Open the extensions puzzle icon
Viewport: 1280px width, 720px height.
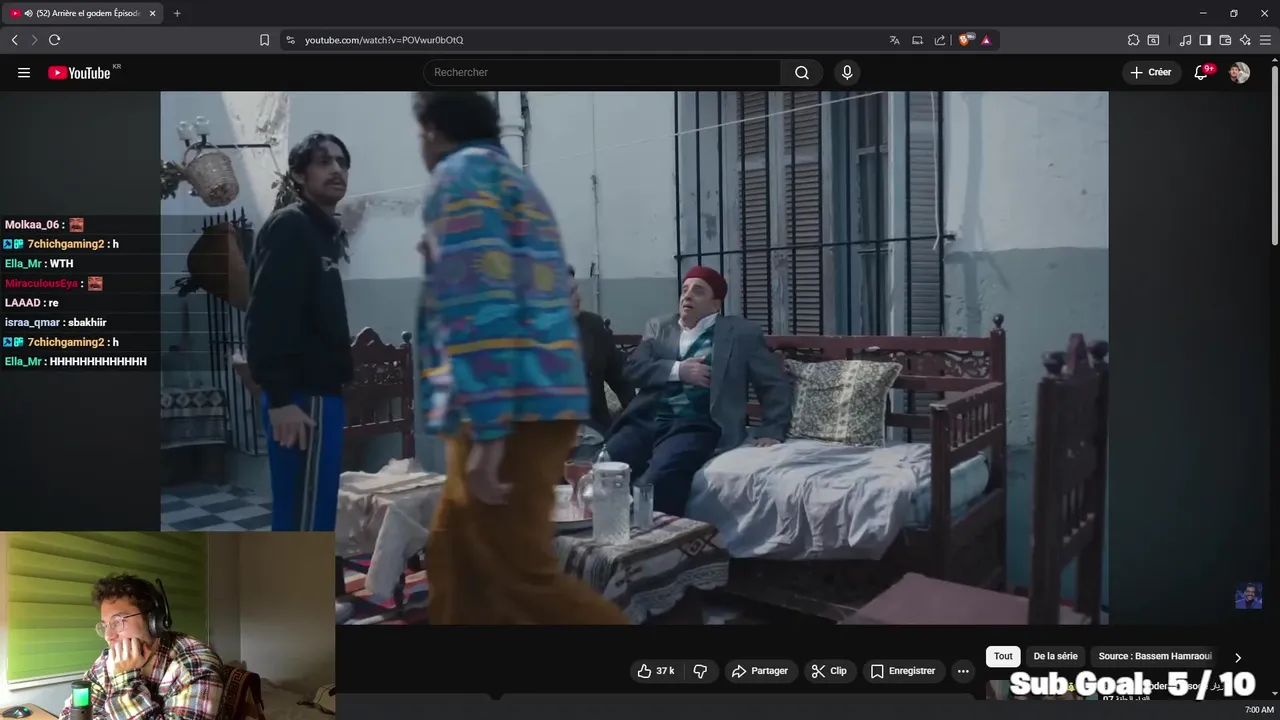click(1133, 40)
